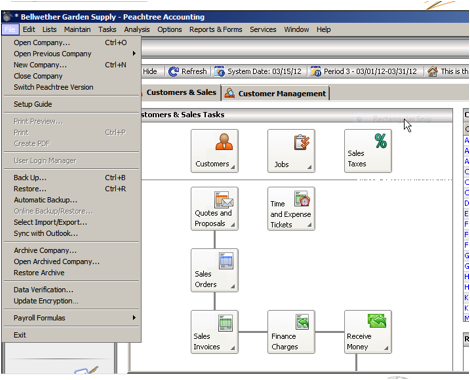Expand the Jobs button dropdown arrow
The width and height of the screenshot is (470, 380).
309,167
